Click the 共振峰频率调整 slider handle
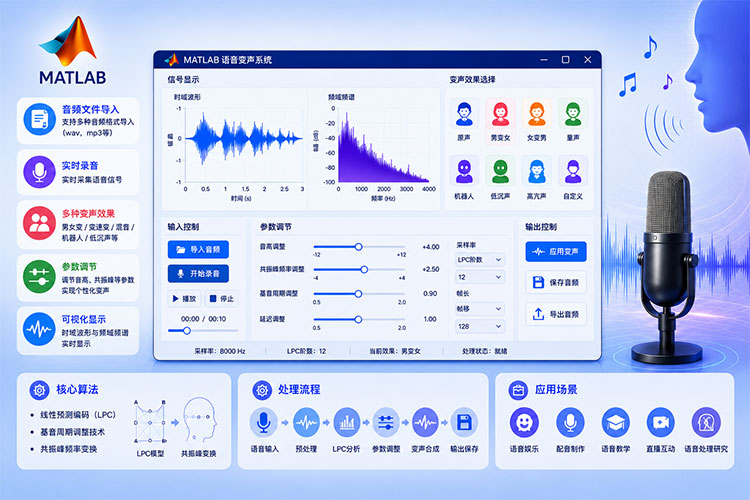The width and height of the screenshot is (750, 500). [x=364, y=269]
